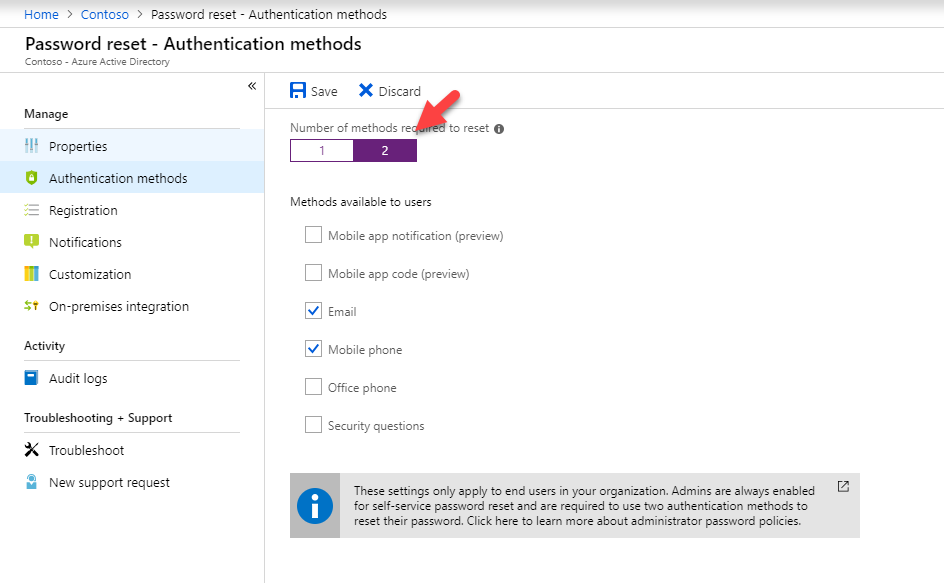Click the Discard X icon
The image size is (944, 583).
[x=365, y=90]
